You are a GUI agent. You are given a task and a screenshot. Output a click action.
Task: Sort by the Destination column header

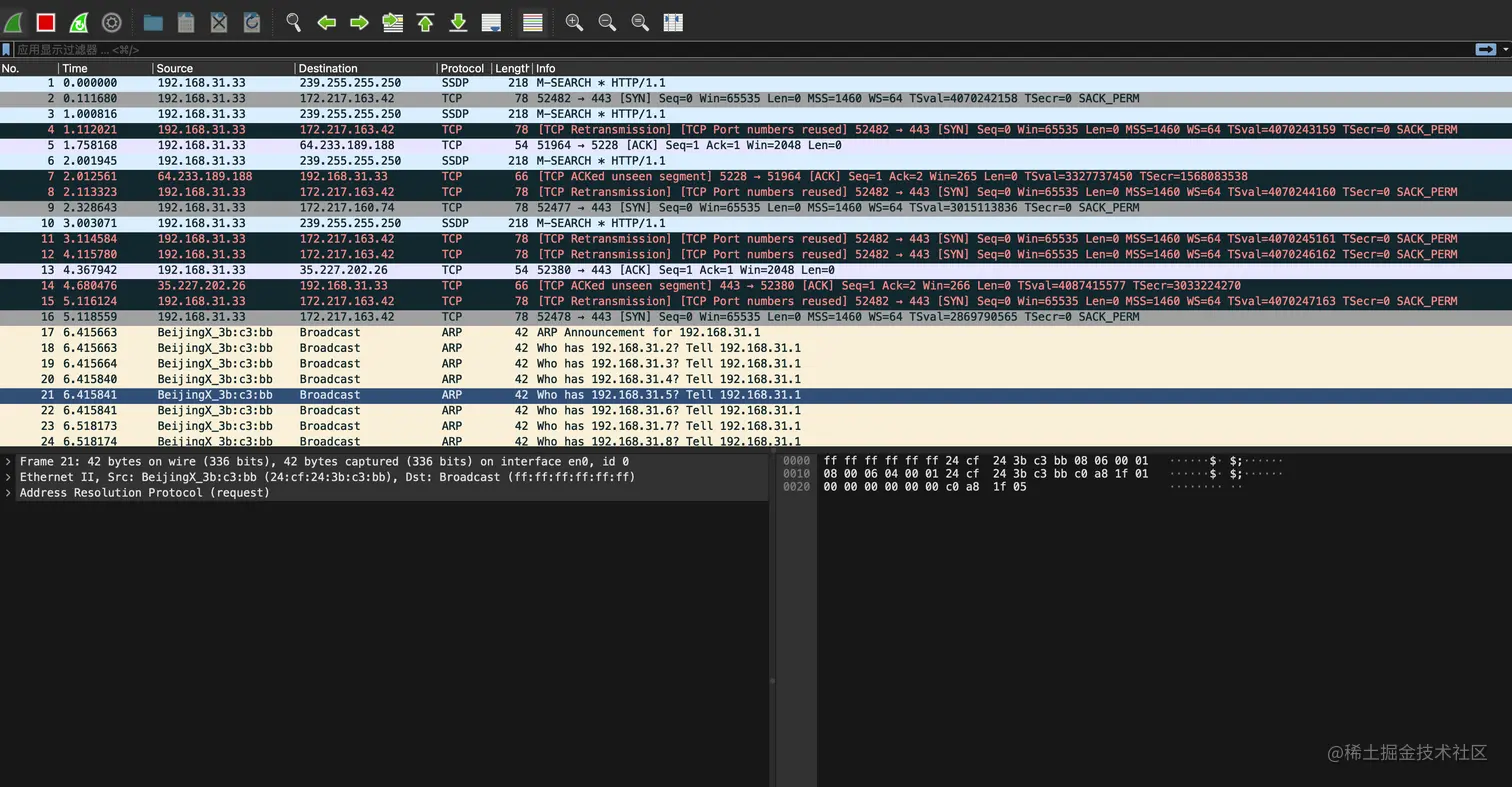[x=366, y=68]
